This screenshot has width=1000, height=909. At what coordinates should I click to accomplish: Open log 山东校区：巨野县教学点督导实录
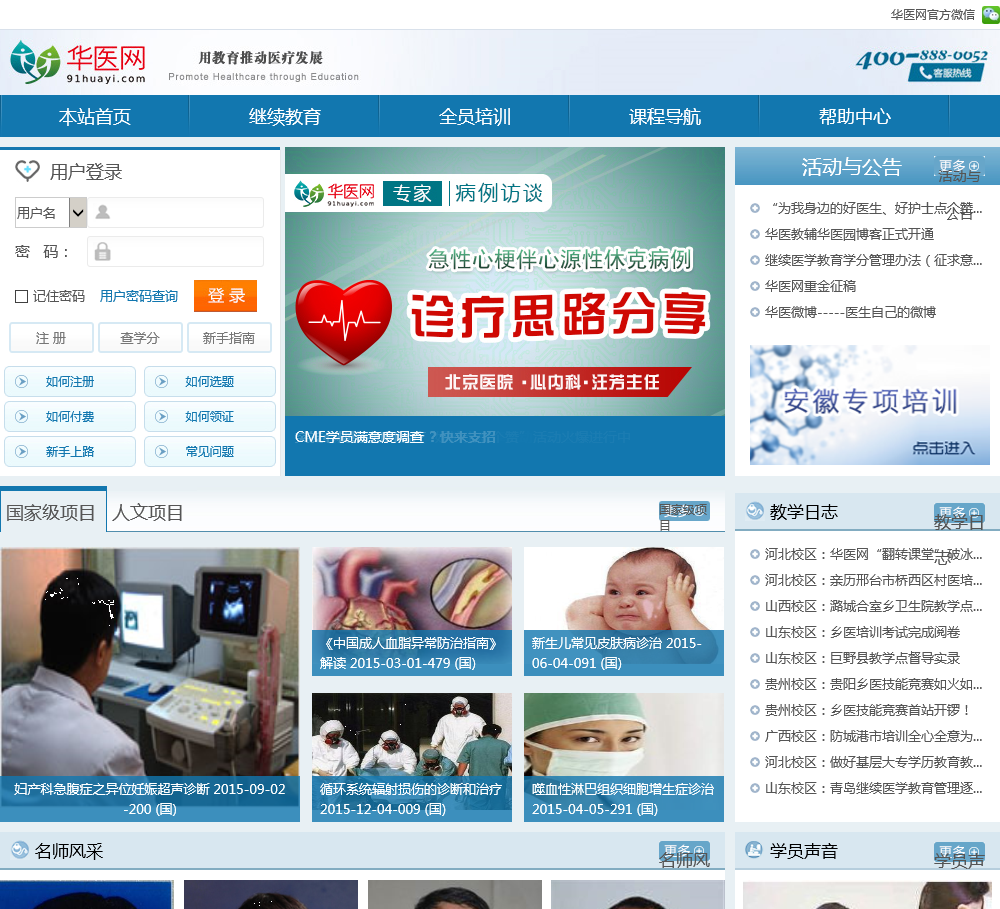862,658
